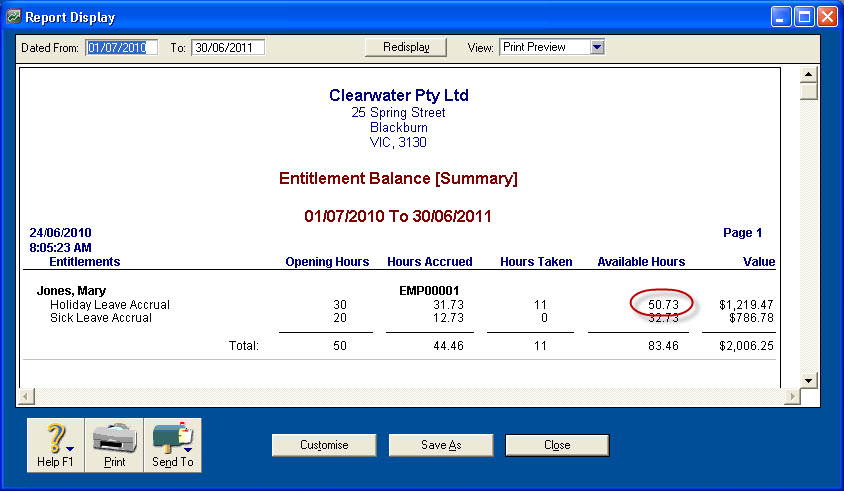The image size is (844, 491).
Task: Click the Redisplay button
Action: (406, 47)
